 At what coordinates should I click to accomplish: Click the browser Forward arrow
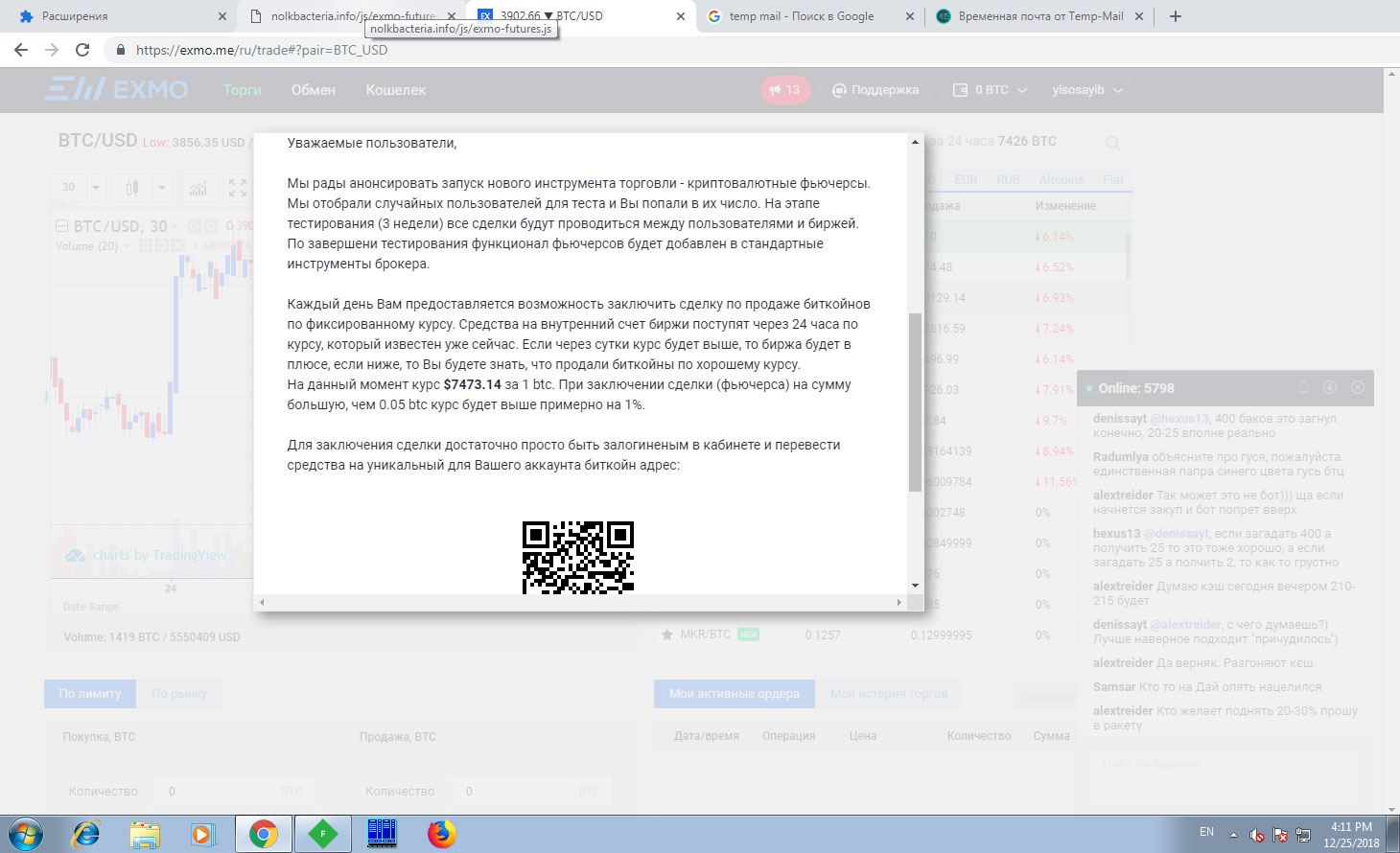click(52, 50)
